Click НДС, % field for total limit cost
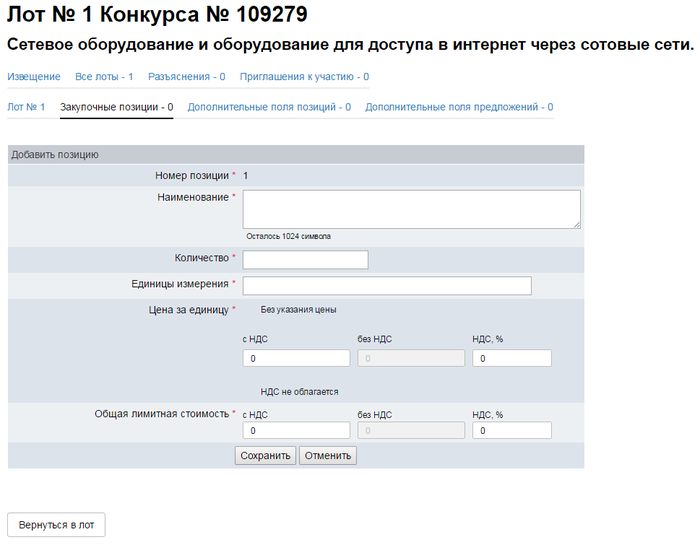The height and width of the screenshot is (545, 700). click(x=511, y=431)
